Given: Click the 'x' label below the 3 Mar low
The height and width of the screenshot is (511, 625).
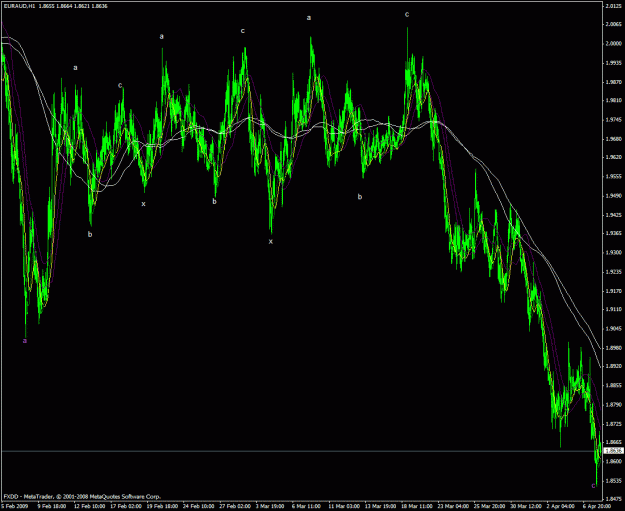Looking at the screenshot, I should coord(271,241).
